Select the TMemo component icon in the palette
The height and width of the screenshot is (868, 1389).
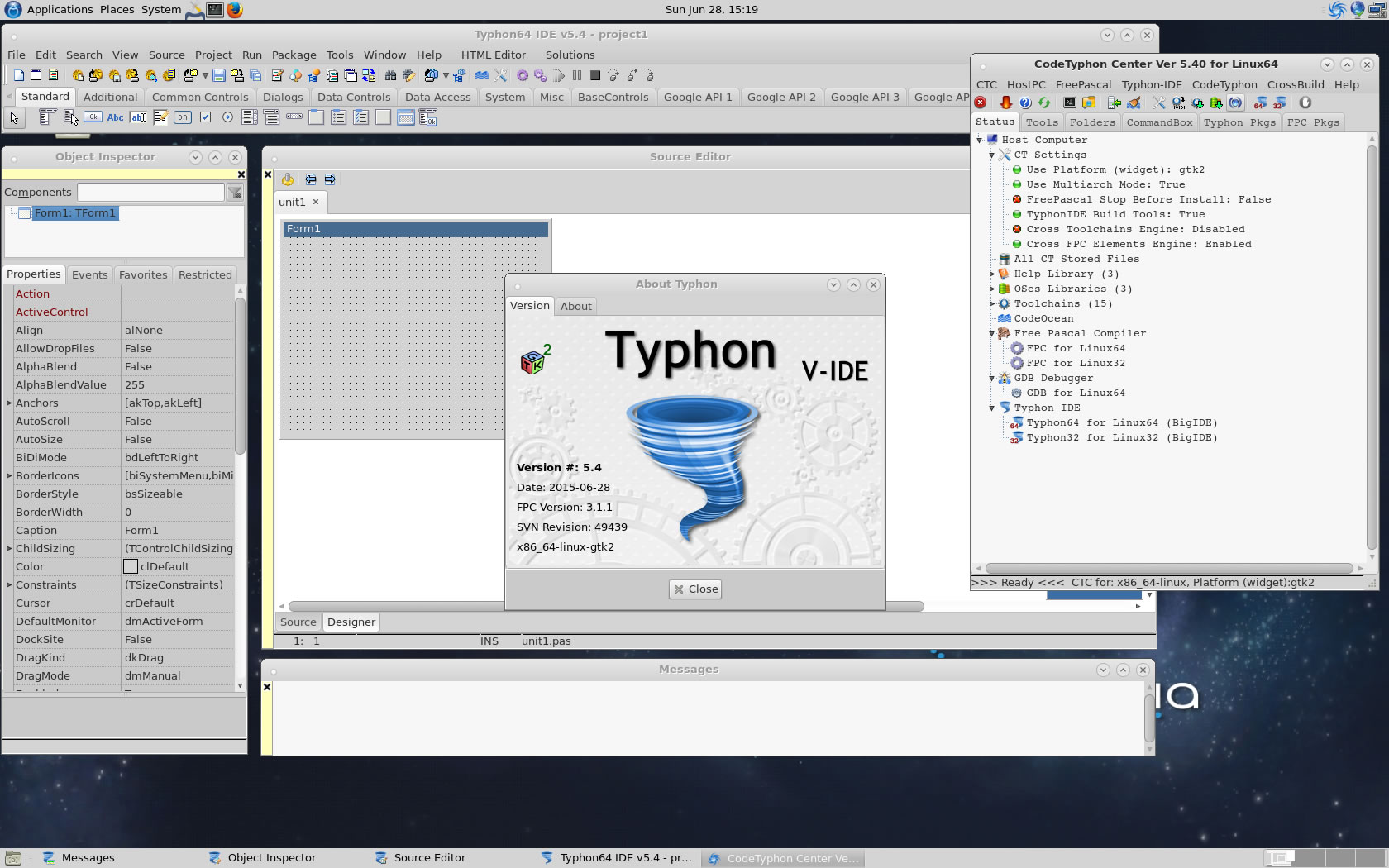[x=160, y=117]
